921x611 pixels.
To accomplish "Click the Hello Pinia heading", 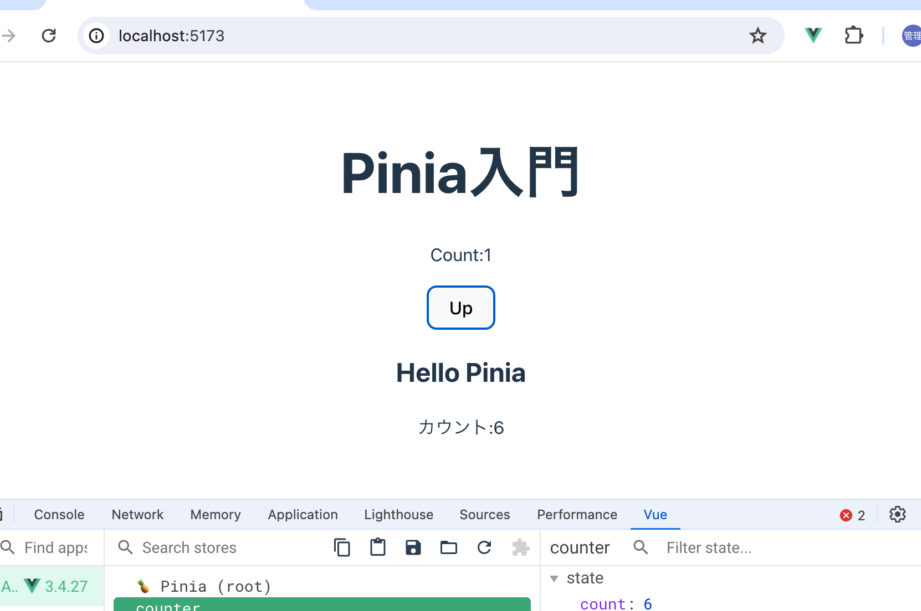I will [x=461, y=373].
